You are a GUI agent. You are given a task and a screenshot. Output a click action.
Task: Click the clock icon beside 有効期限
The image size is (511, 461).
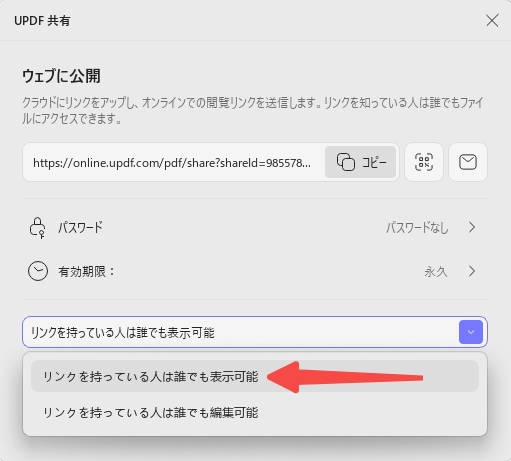(x=38, y=271)
